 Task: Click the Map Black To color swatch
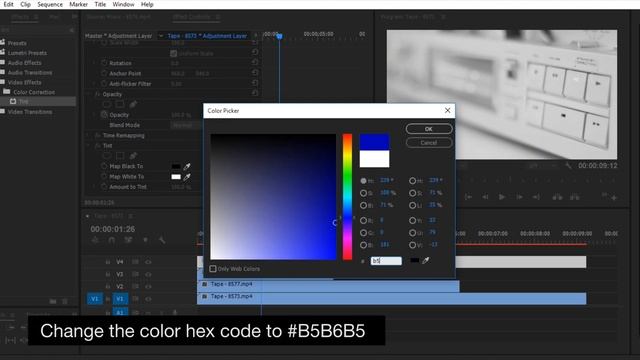[176, 167]
